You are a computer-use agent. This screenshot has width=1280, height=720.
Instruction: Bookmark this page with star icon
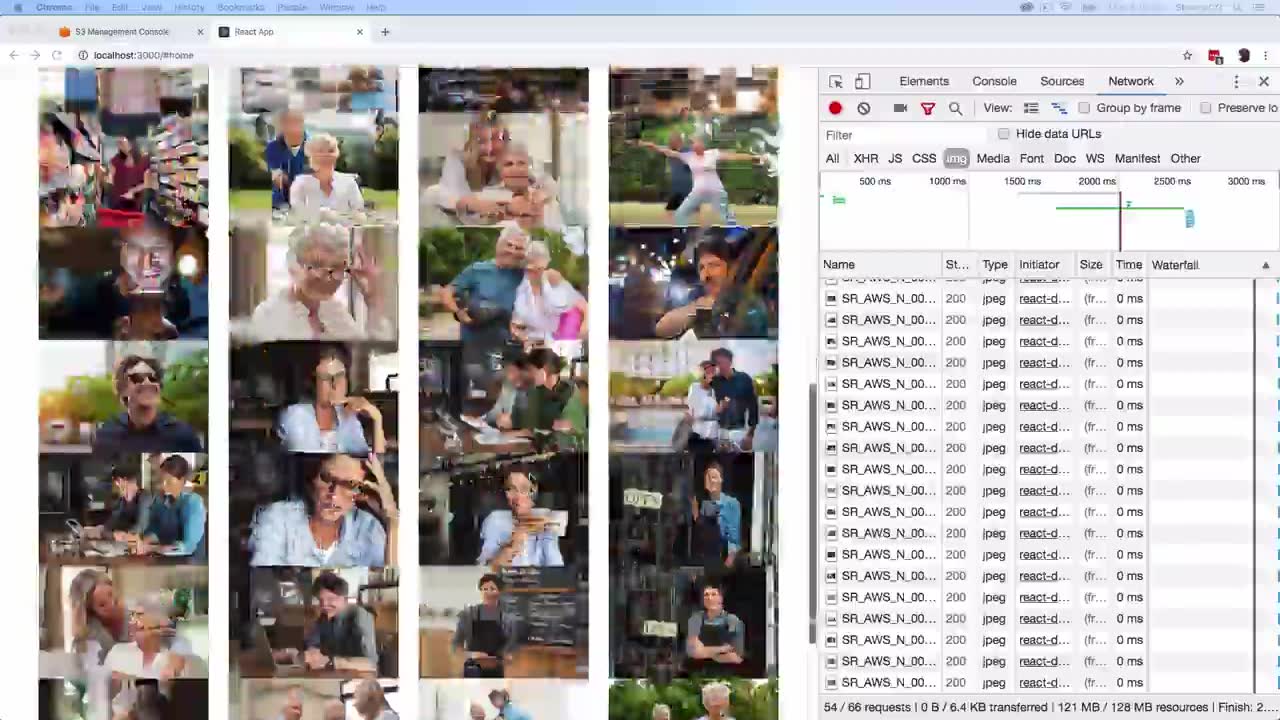[1187, 55]
